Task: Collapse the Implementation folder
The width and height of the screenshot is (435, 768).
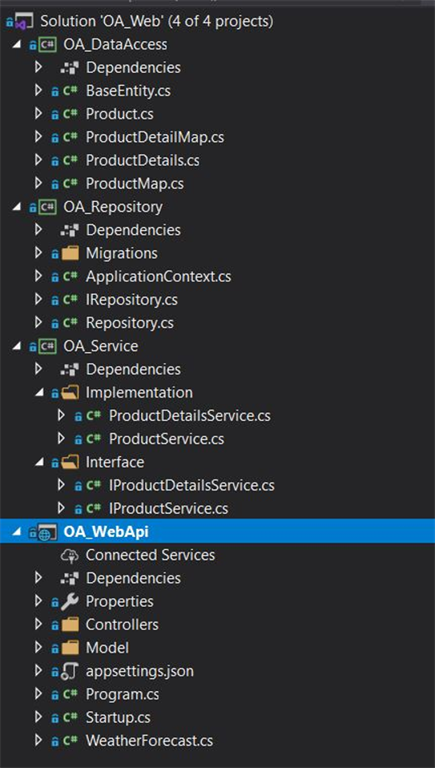Action: [40, 393]
